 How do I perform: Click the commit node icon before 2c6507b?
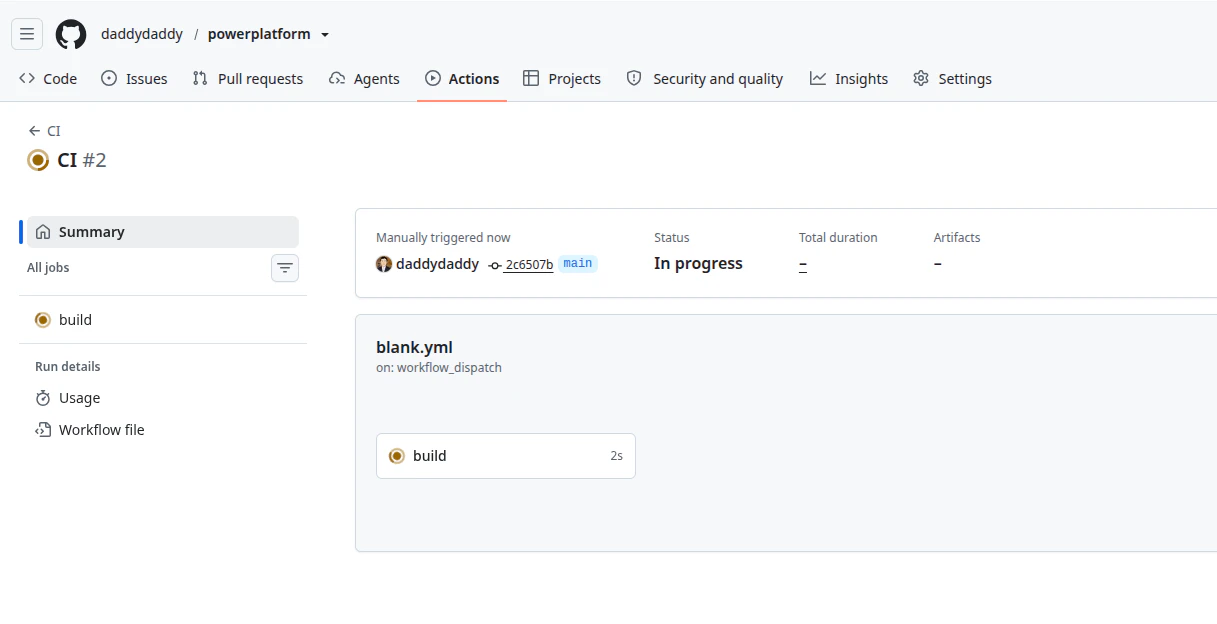[495, 265]
